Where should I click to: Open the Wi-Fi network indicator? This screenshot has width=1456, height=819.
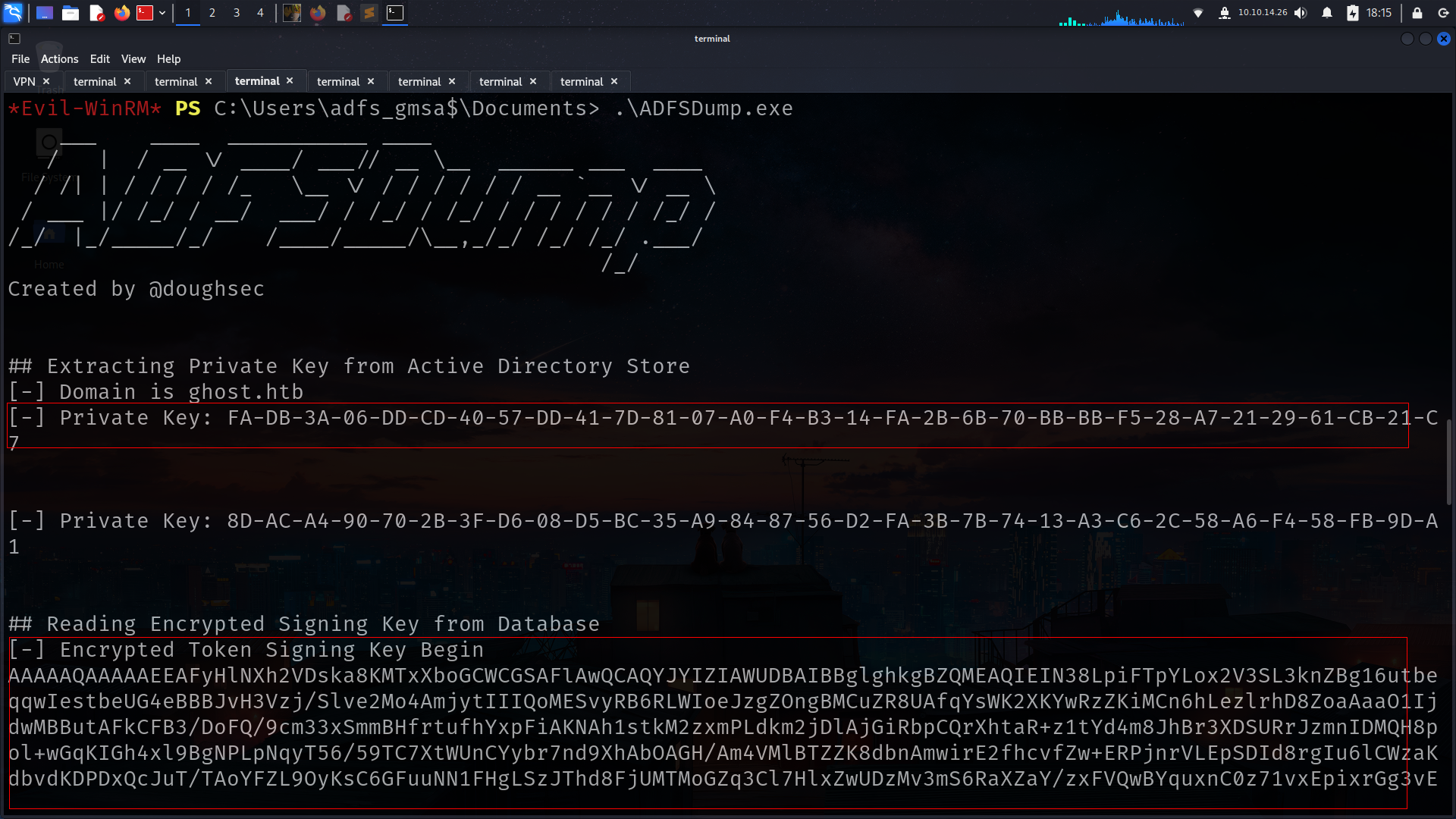[1198, 13]
